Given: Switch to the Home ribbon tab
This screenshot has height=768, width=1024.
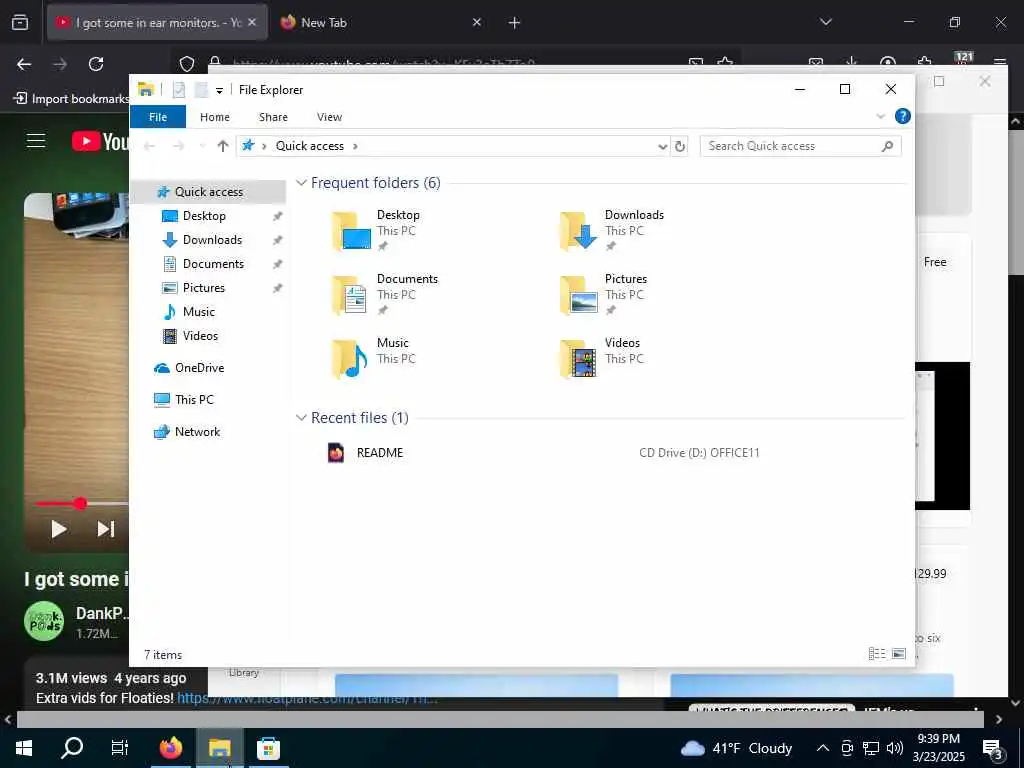Looking at the screenshot, I should [x=215, y=117].
